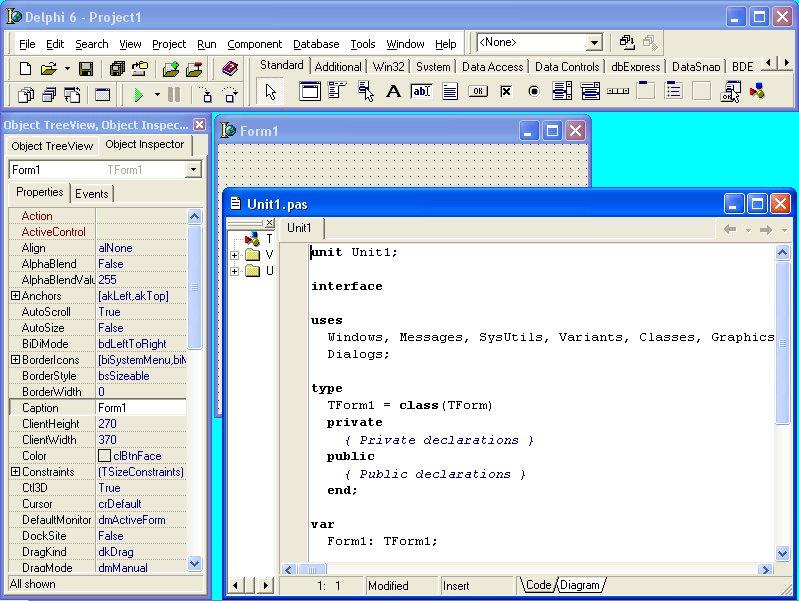
Task: Select the CheckBox component icon
Action: 505,92
